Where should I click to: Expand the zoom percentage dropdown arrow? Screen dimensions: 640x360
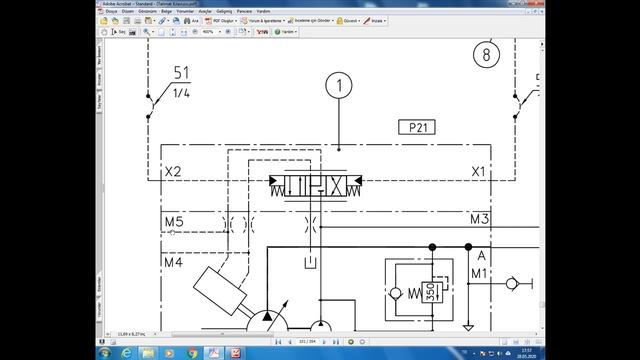point(220,32)
